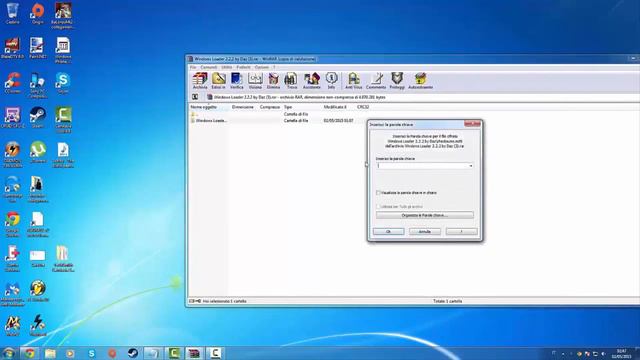
Task: Check Visualizza la parola chiave in chiaro
Action: [x=378, y=193]
